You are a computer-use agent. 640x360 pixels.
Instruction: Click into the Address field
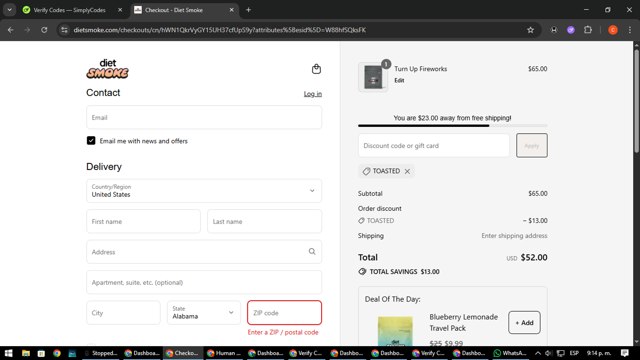[204, 252]
